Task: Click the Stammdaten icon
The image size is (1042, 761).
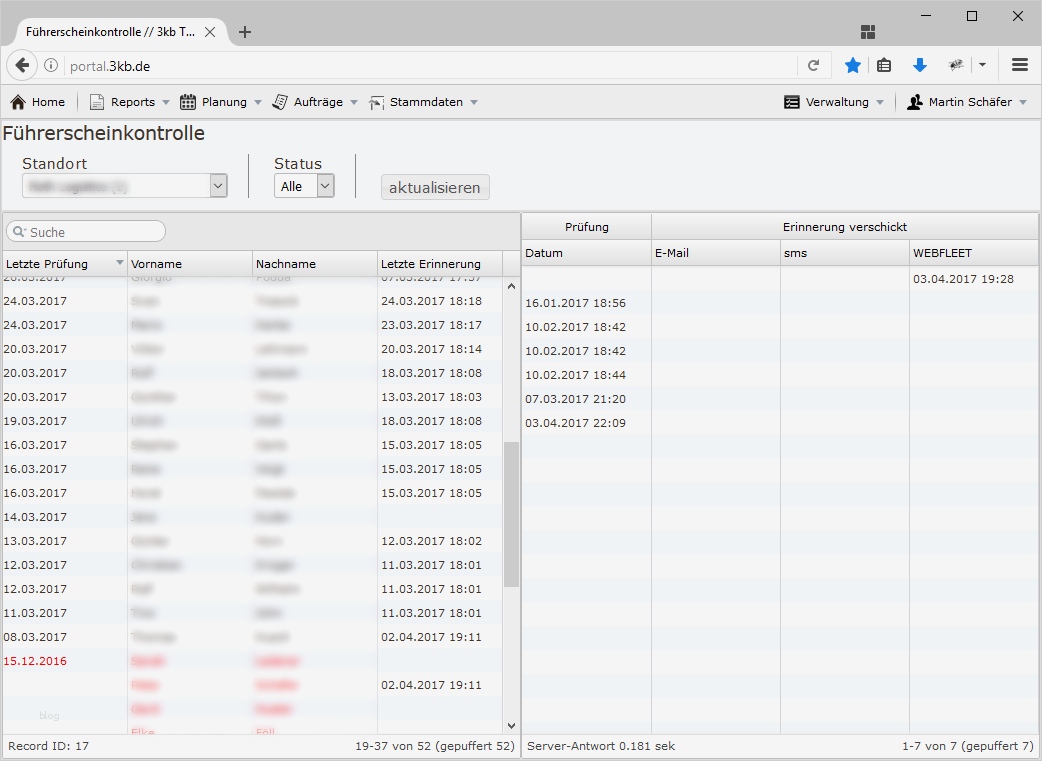Action: (377, 102)
